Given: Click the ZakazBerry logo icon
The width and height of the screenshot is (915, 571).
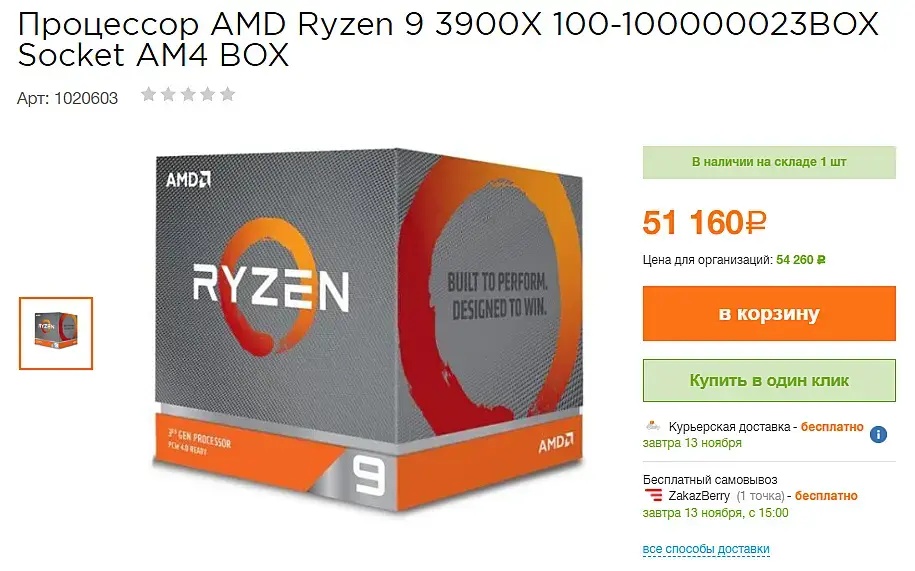Looking at the screenshot, I should point(654,496).
